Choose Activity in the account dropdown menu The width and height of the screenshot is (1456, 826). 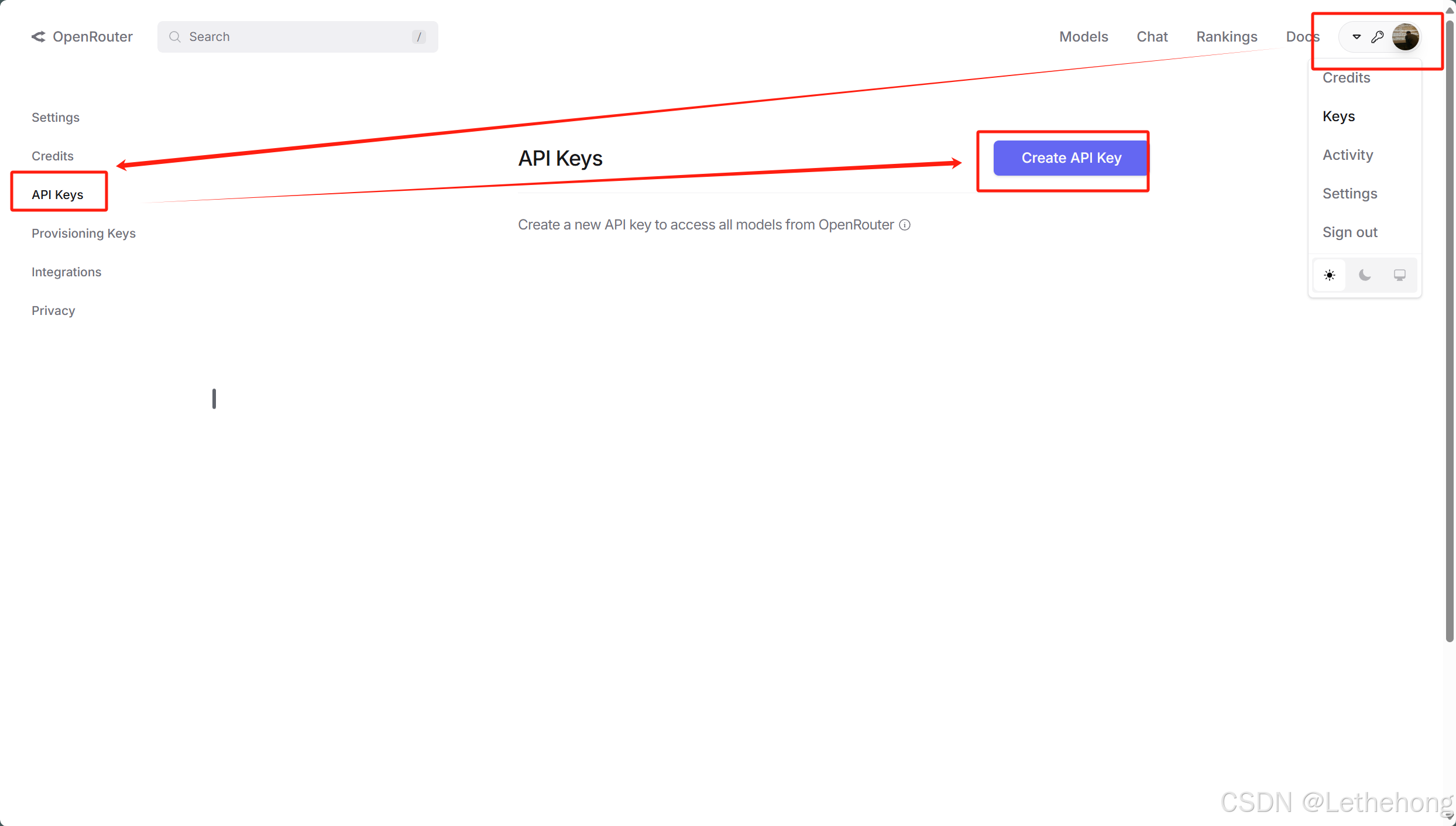tap(1348, 155)
